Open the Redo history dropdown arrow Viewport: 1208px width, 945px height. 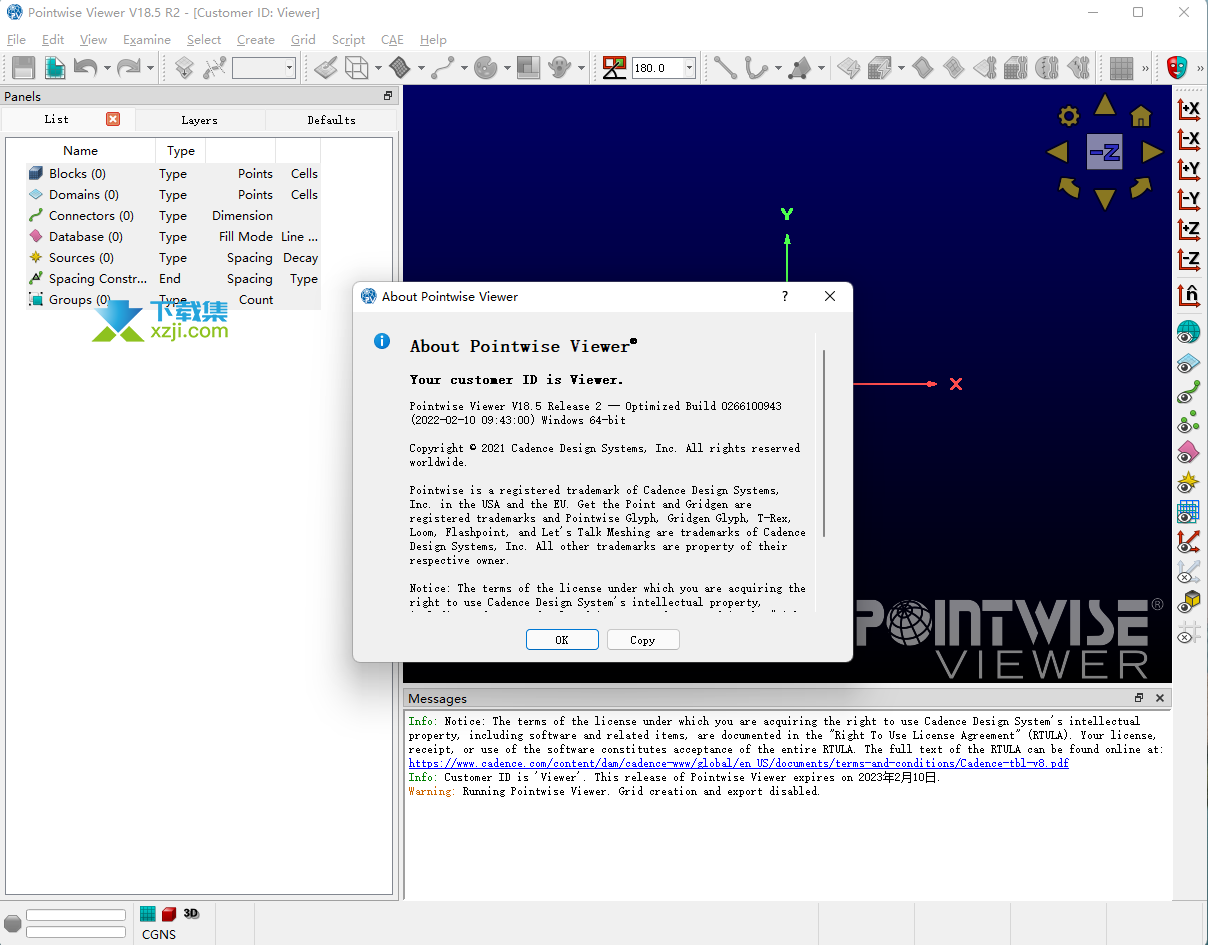150,69
